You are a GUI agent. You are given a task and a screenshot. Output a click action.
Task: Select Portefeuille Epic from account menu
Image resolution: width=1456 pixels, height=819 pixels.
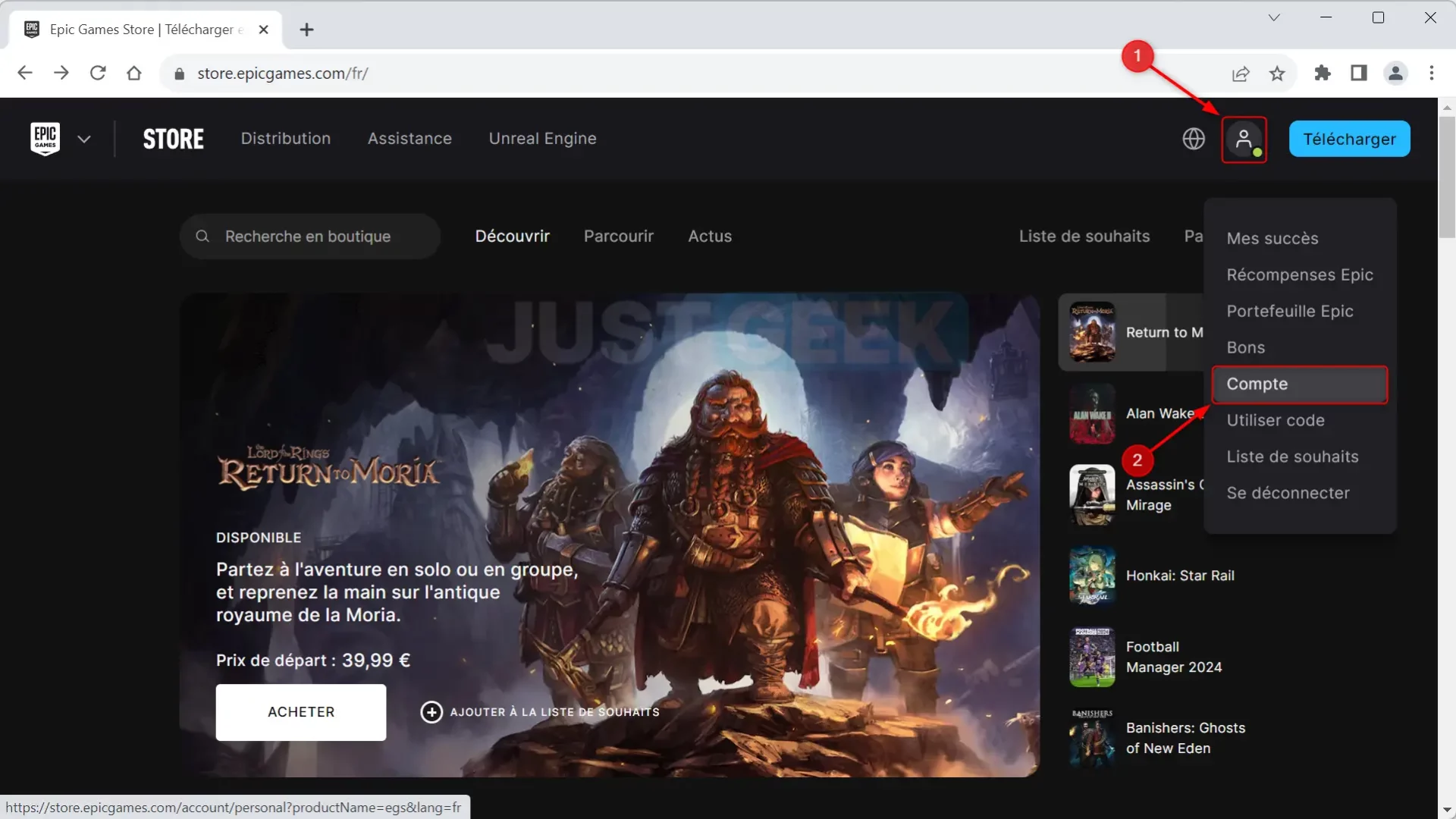(1290, 311)
